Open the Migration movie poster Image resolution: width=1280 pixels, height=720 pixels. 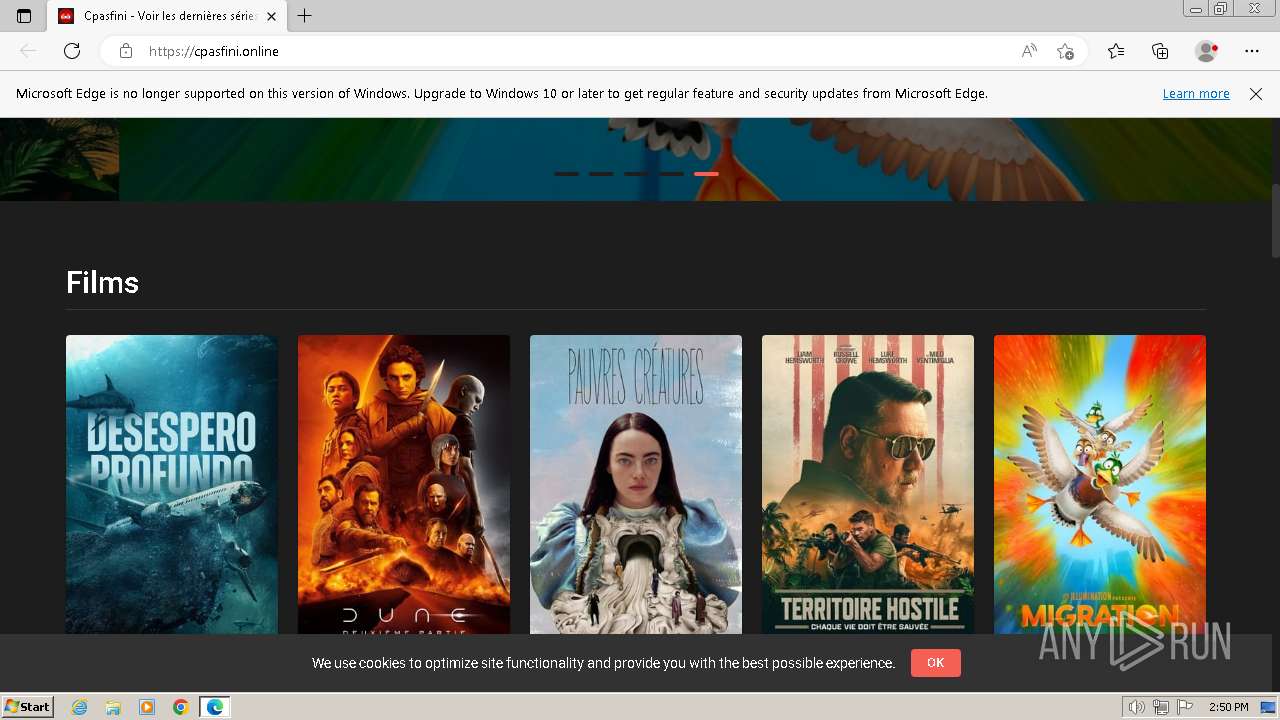pos(1100,484)
